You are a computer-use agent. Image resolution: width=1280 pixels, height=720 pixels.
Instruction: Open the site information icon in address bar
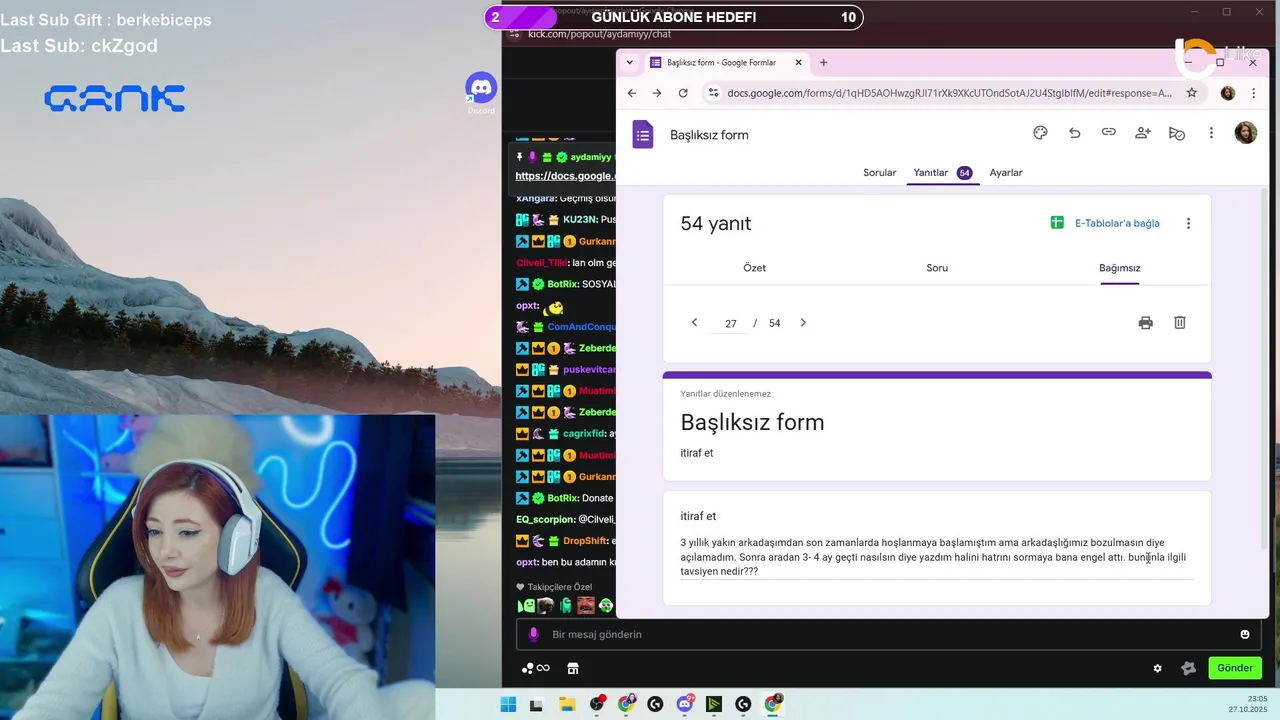coord(713,93)
